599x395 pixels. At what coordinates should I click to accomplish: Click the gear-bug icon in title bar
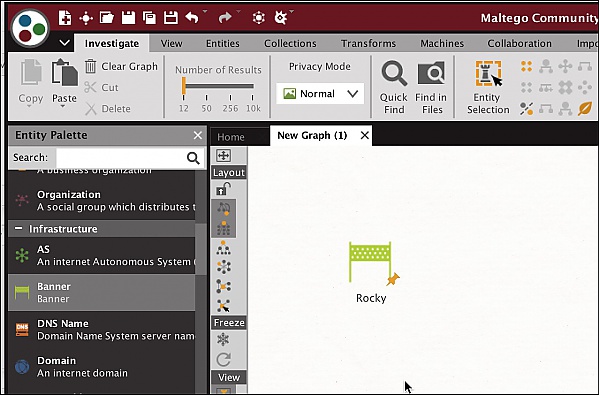[x=281, y=18]
